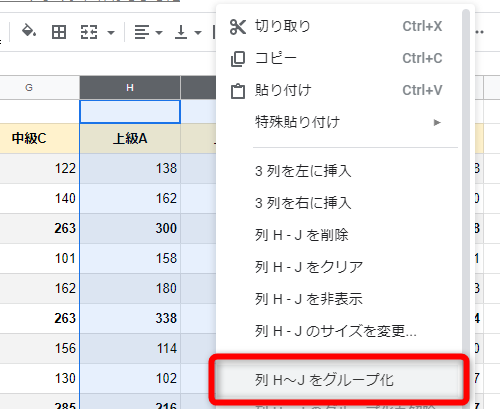Expand the 特殊貼り付け submenu arrow

tap(437, 123)
